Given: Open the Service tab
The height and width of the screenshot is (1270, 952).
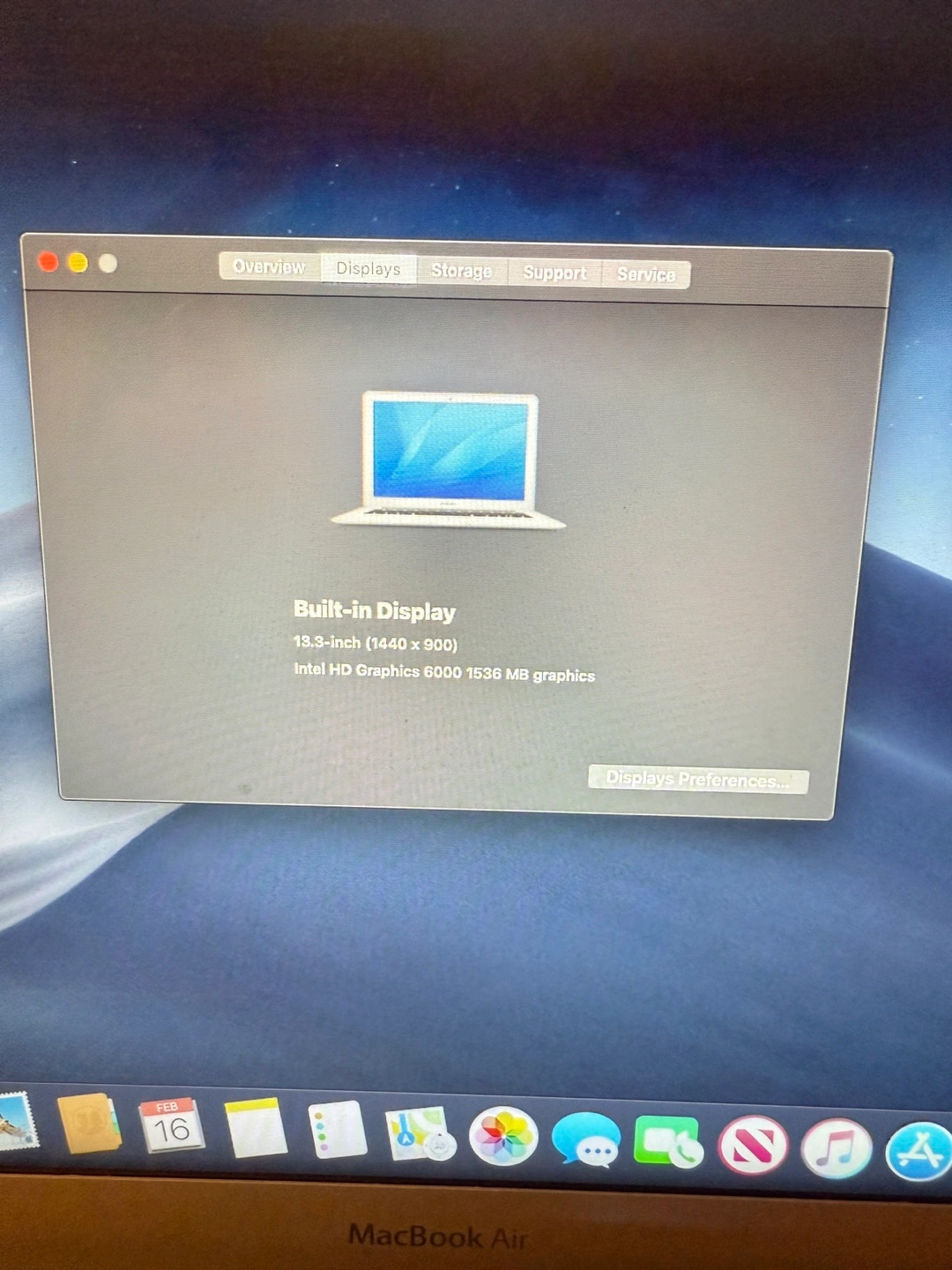Looking at the screenshot, I should coord(646,275).
